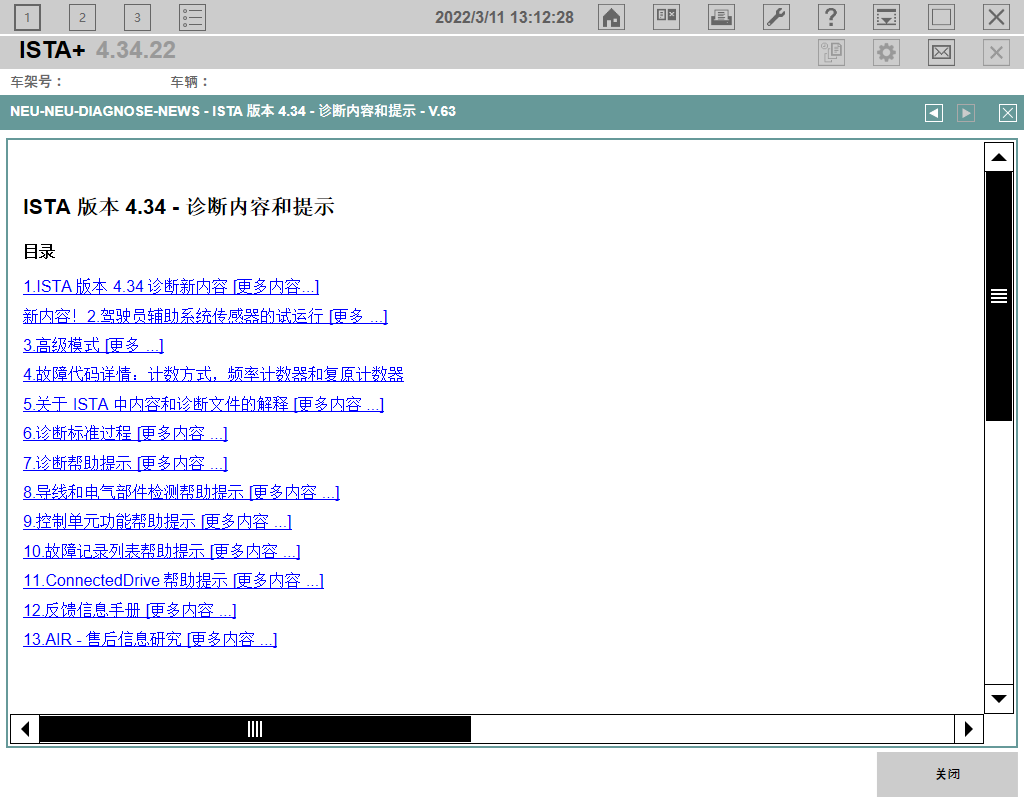Open link 12 反馈信息手册
1024x800 pixels.
tap(130, 610)
